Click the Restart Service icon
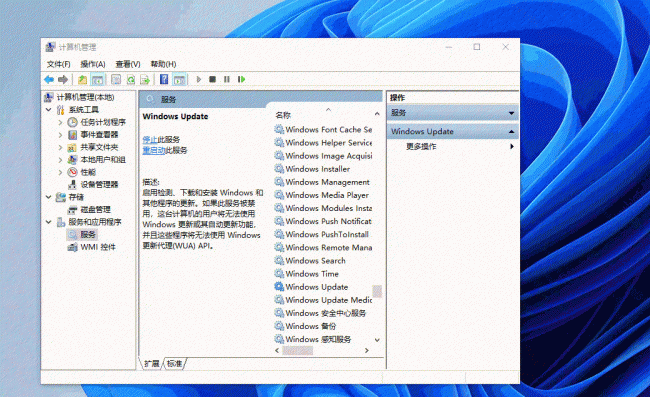 point(241,79)
